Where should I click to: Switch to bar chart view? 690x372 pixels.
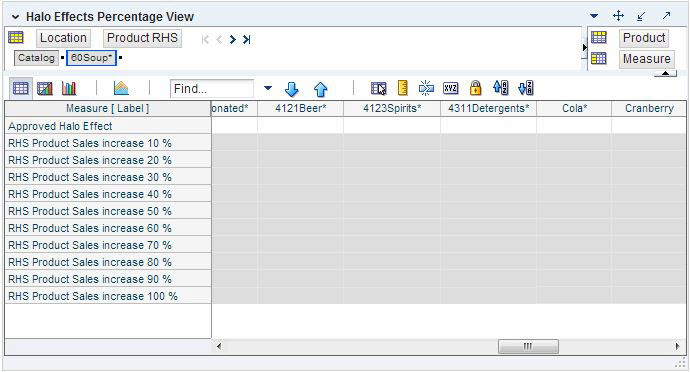click(x=69, y=88)
